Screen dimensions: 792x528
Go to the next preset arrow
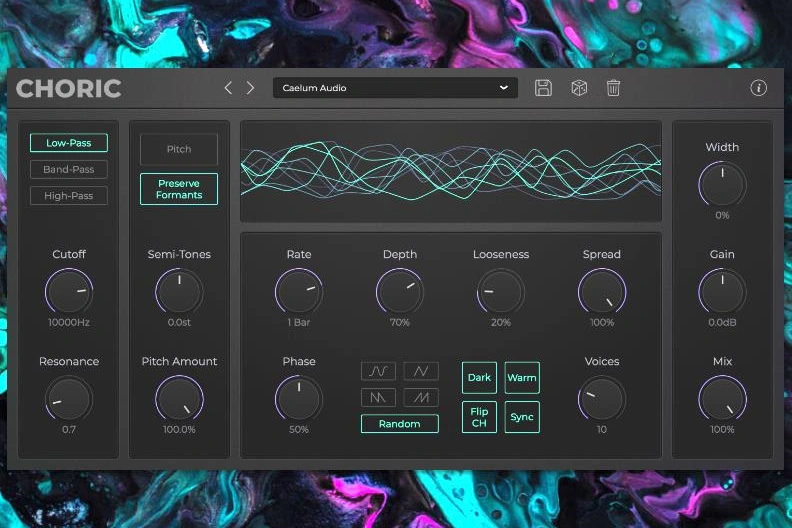250,88
